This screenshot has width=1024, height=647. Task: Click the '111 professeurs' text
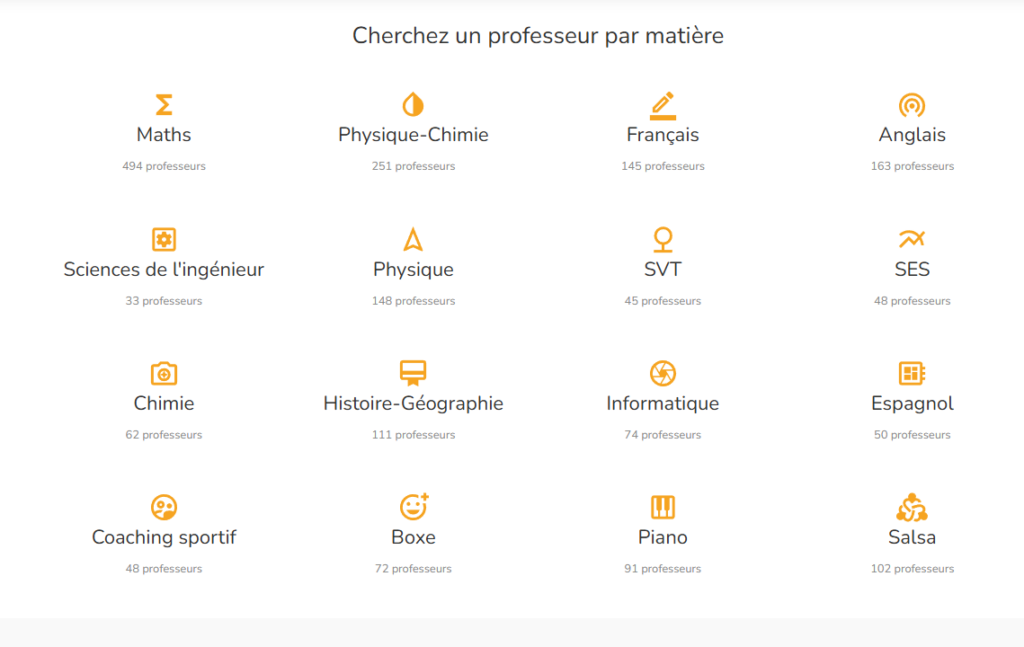[x=413, y=435]
